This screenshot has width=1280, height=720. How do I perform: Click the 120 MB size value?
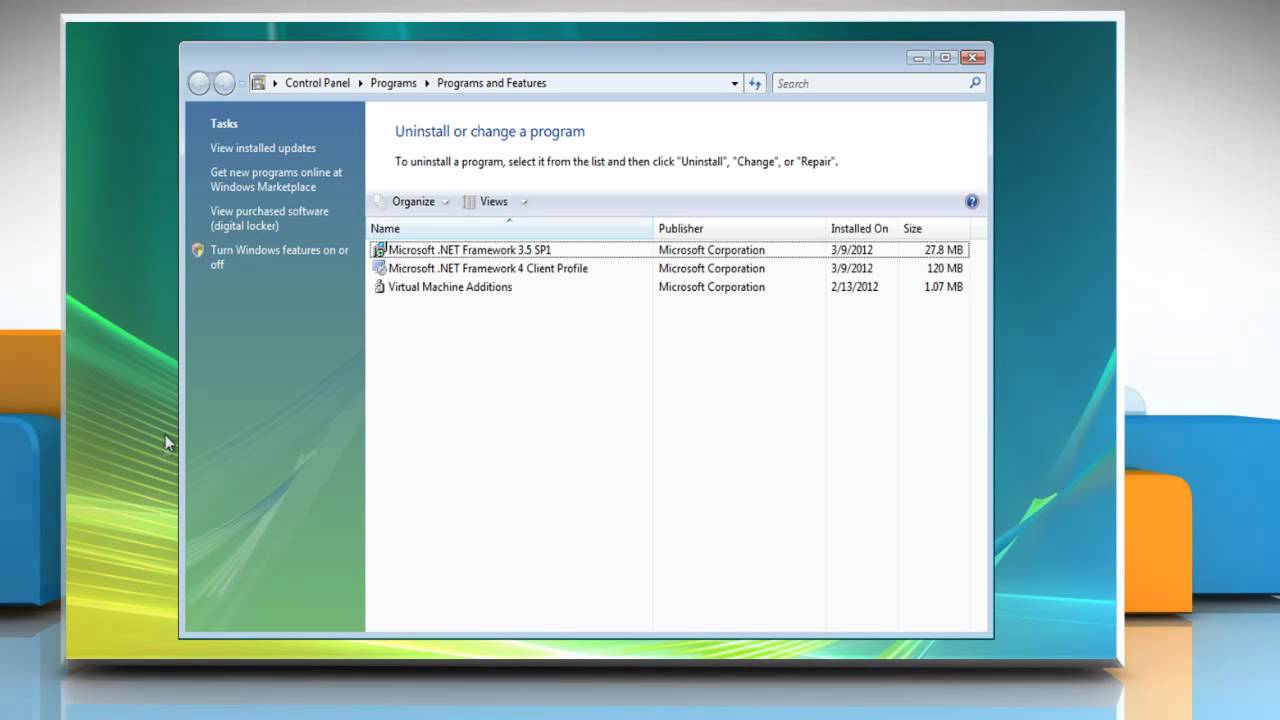point(945,268)
